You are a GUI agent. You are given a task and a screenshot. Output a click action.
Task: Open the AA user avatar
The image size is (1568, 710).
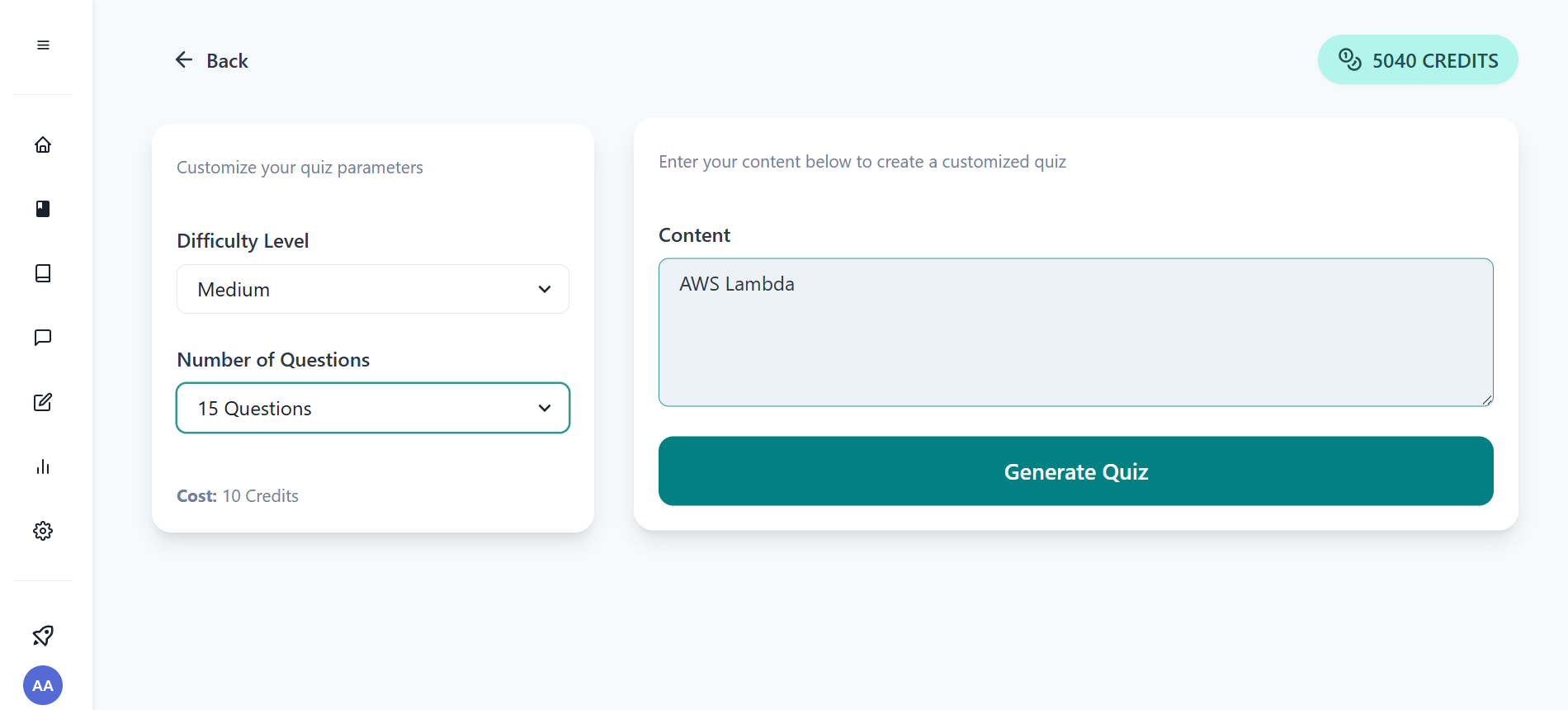(x=43, y=685)
